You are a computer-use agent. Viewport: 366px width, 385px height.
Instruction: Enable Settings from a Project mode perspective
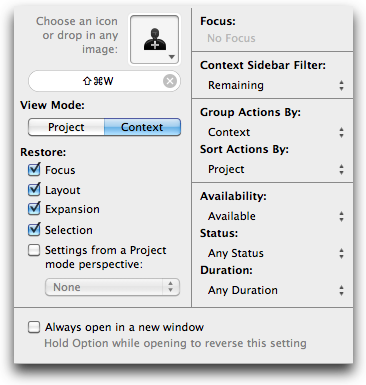pyautogui.click(x=34, y=250)
